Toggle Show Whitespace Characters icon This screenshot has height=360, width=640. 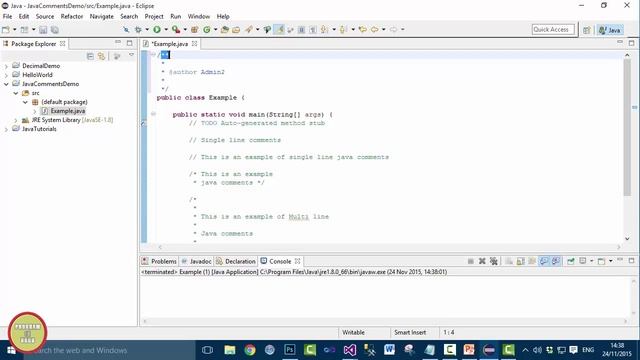pyautogui.click(x=313, y=30)
